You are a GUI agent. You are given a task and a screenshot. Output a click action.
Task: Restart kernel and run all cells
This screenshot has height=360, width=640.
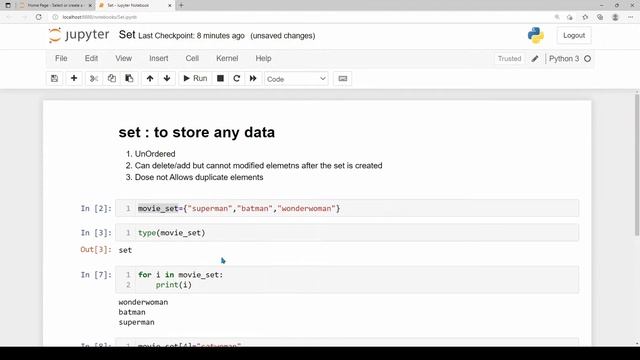coord(253,78)
